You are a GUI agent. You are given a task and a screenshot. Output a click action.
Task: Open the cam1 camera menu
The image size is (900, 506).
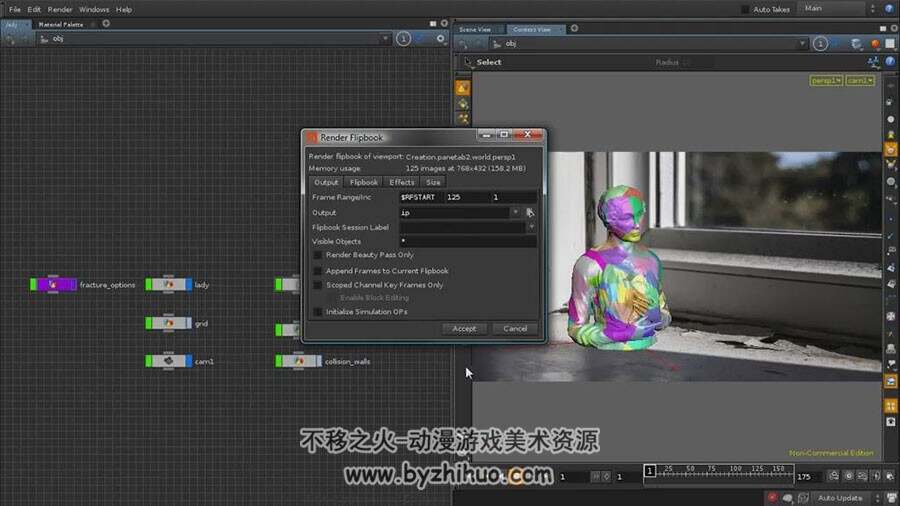point(859,81)
